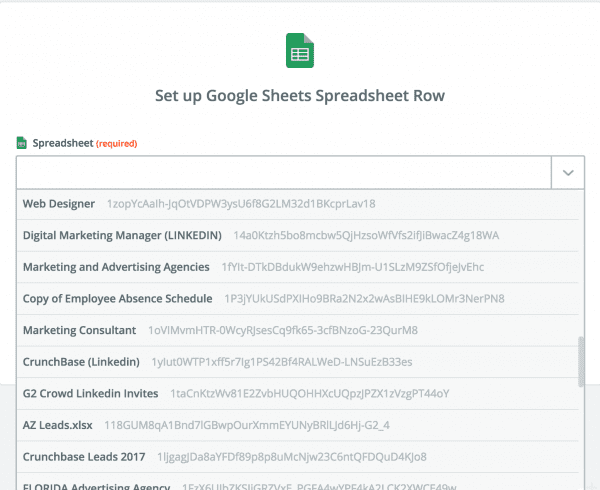Click into the Spreadsheet search input field

pyautogui.click(x=284, y=173)
